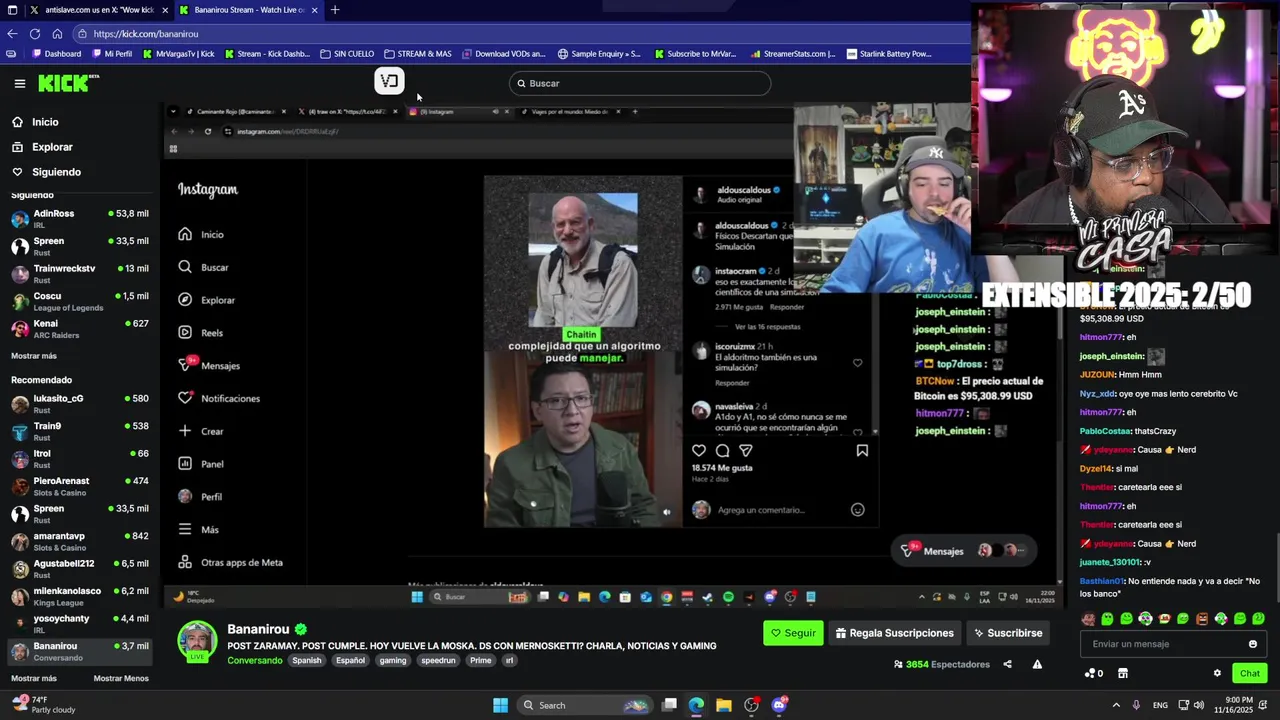Collapse recommended list with Mostrar Menos

(x=121, y=678)
